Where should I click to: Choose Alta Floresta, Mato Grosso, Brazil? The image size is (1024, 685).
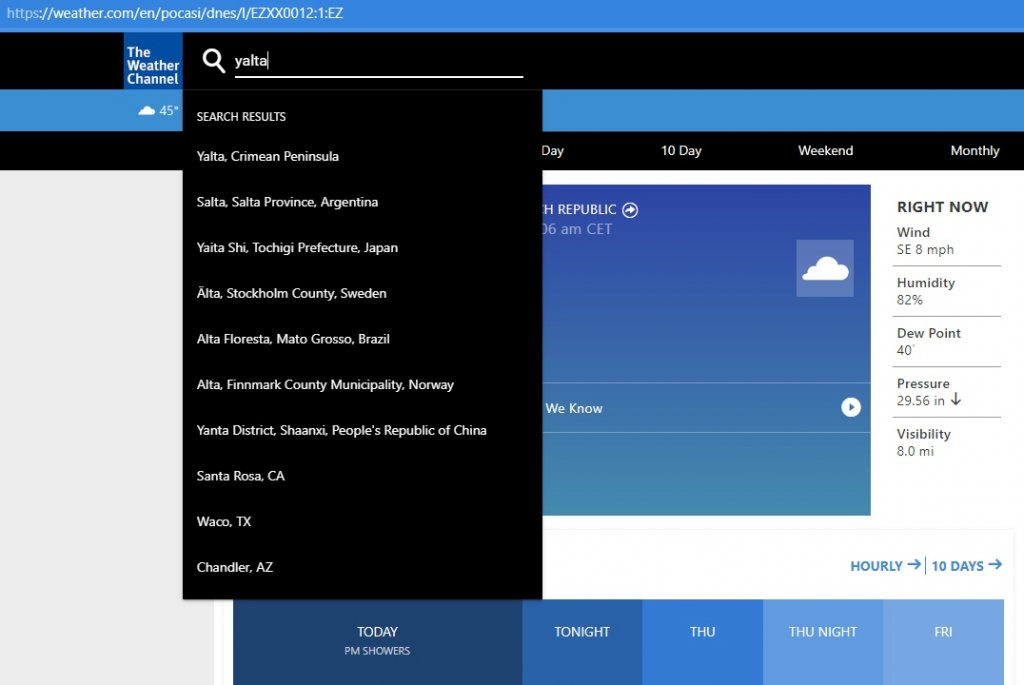pos(293,339)
